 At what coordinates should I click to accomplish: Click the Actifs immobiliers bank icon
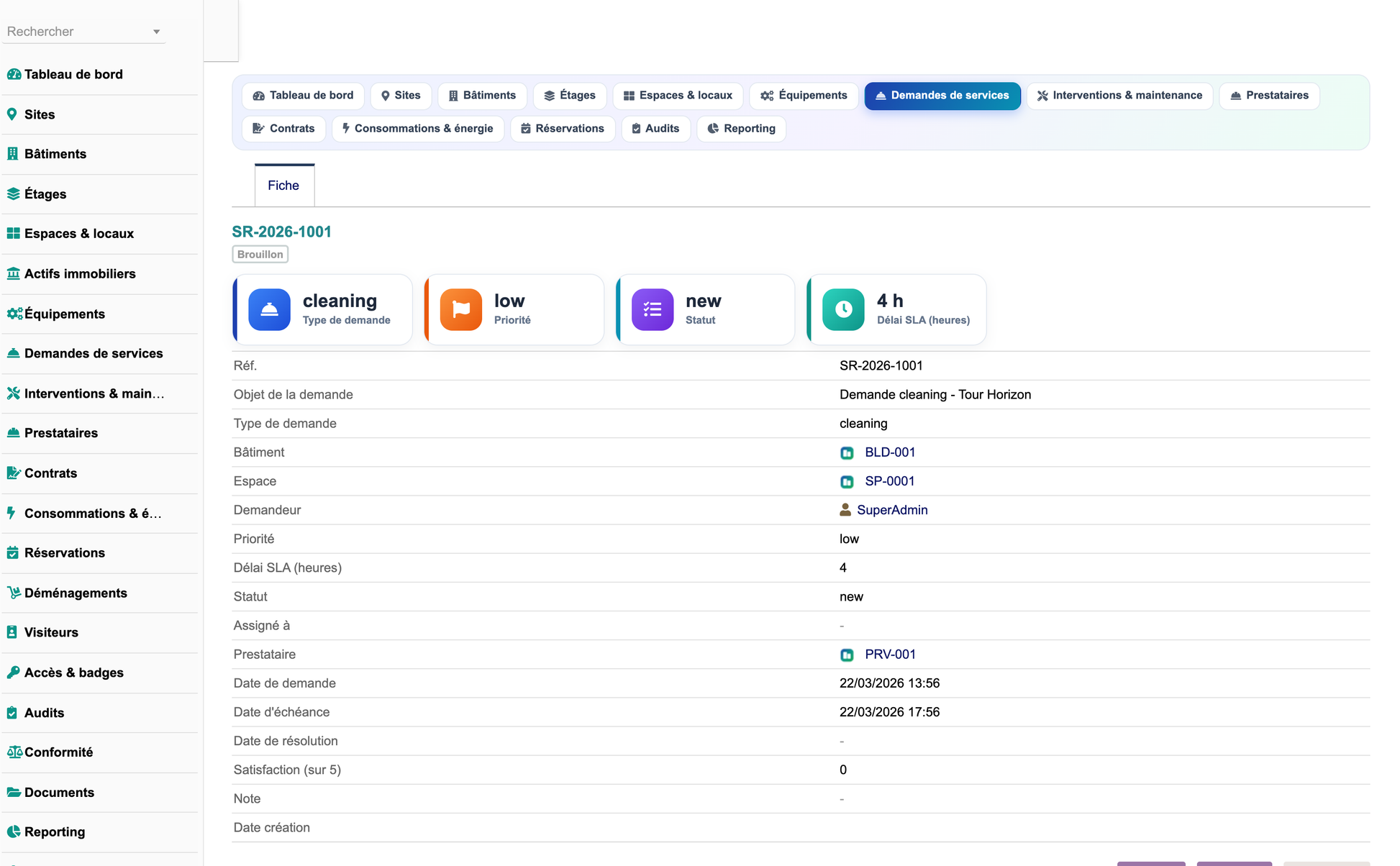14,274
